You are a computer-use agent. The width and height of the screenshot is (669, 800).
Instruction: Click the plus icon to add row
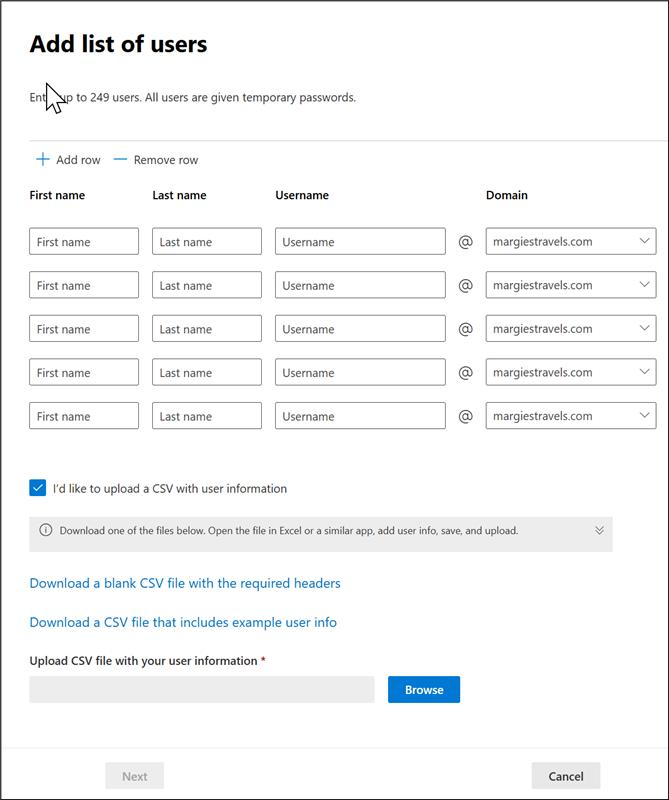(43, 160)
